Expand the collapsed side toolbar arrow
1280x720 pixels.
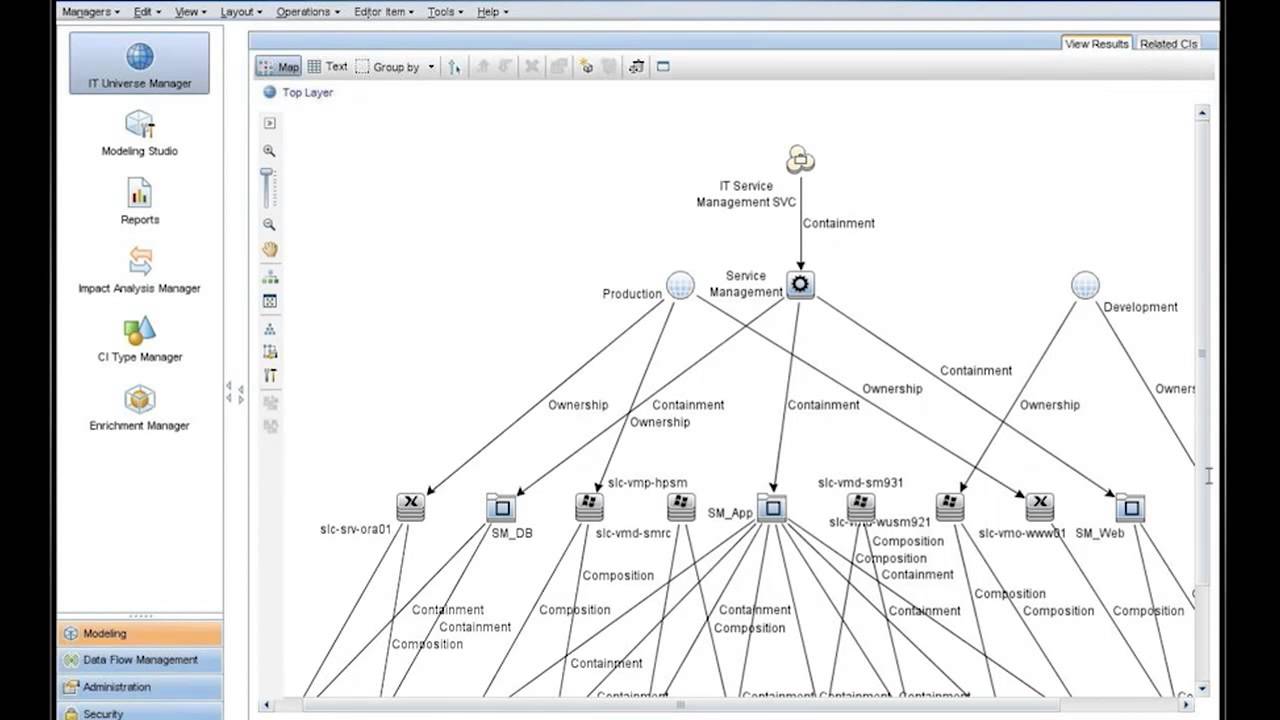[269, 123]
